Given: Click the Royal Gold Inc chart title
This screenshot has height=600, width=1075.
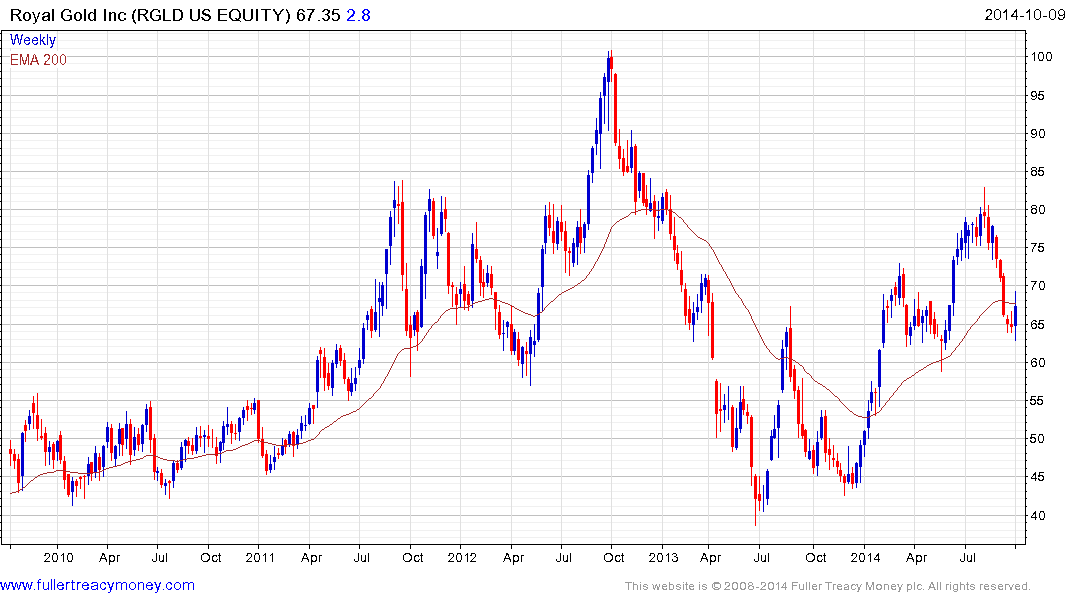Looking at the screenshot, I should pos(150,15).
